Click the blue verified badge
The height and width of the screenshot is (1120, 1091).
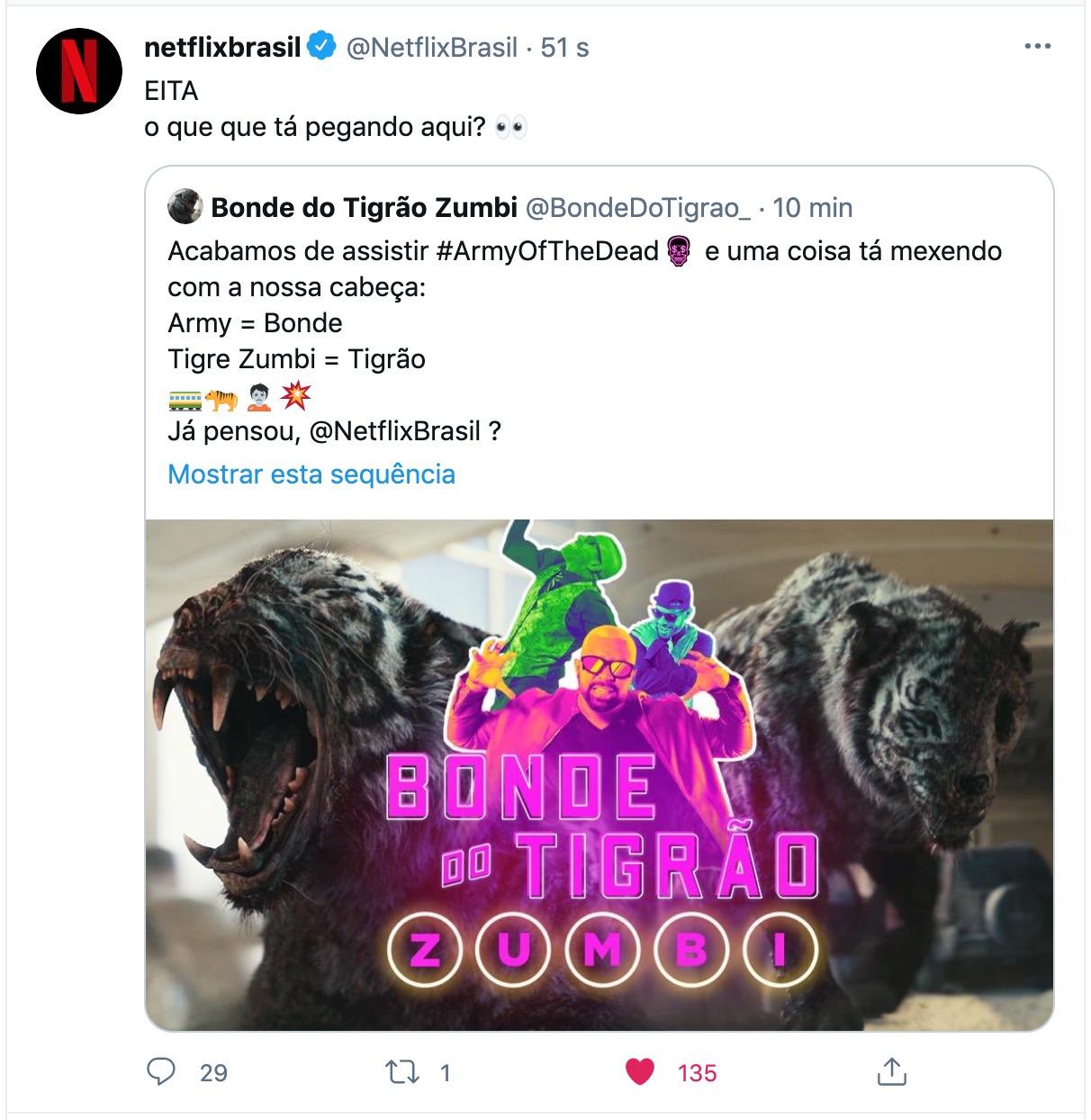321,45
